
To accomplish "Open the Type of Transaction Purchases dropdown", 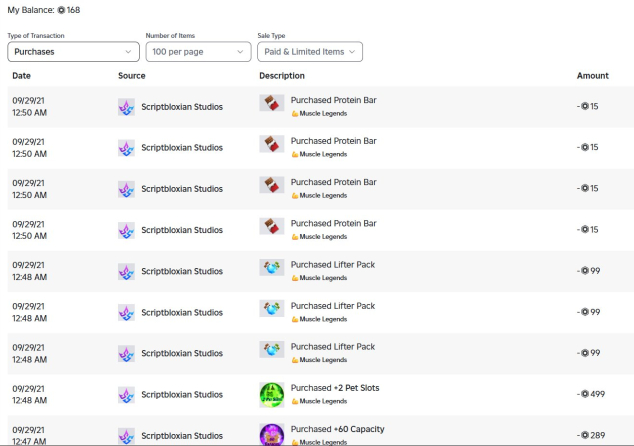I will 74,51.
